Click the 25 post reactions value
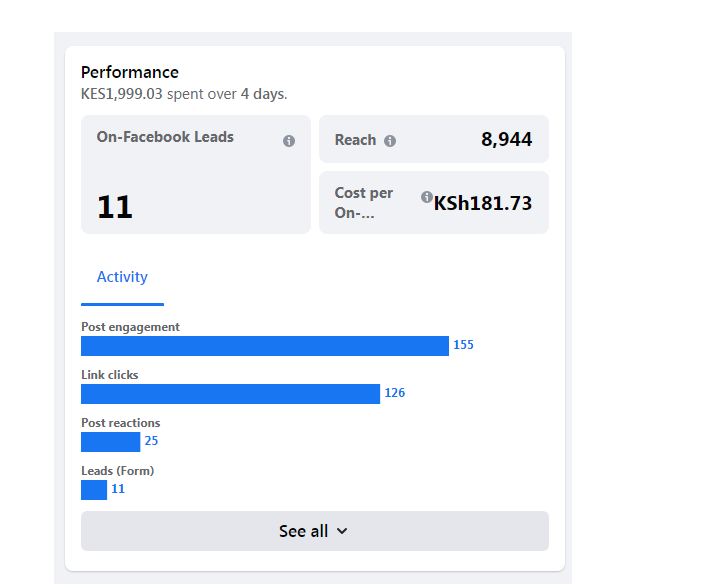717x588 pixels. point(151,441)
